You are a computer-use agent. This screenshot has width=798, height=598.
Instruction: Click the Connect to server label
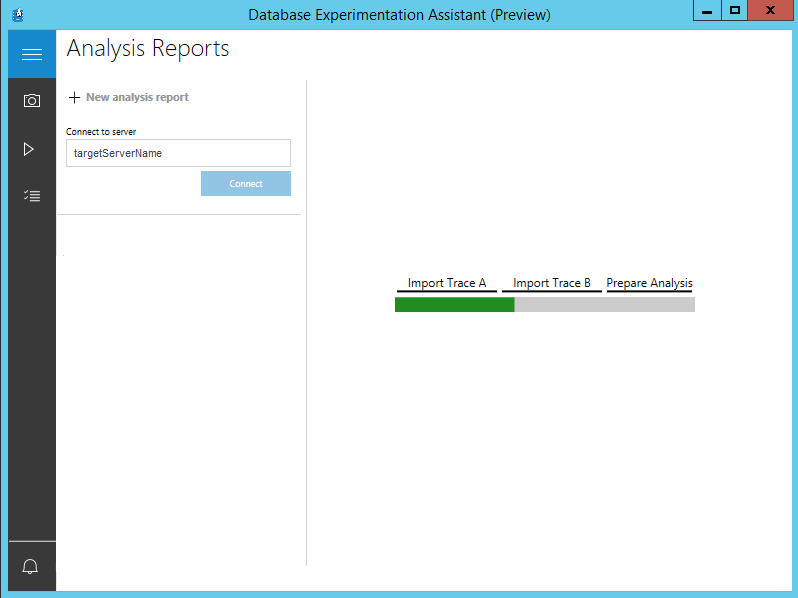coord(101,132)
